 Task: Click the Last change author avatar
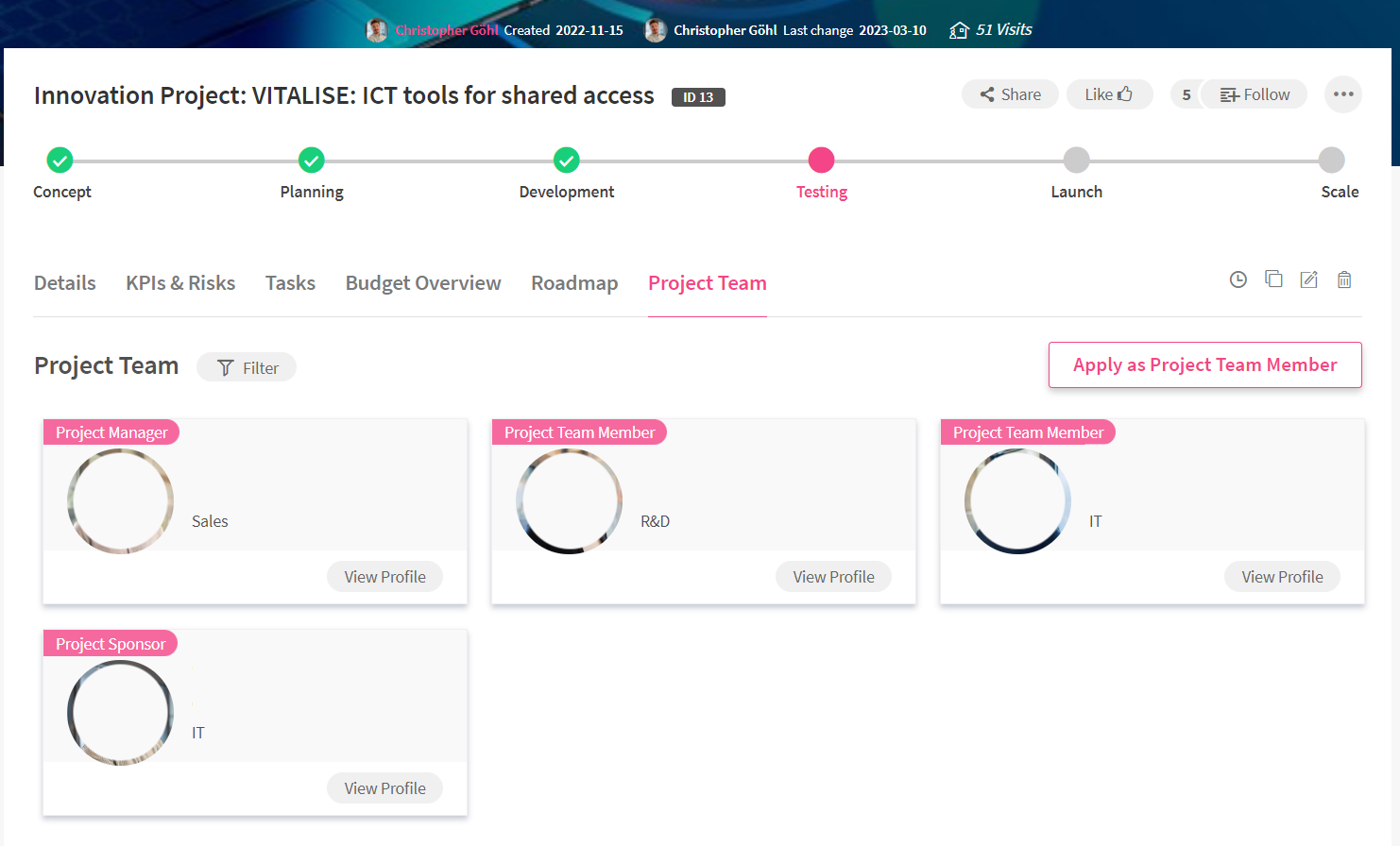pos(655,30)
